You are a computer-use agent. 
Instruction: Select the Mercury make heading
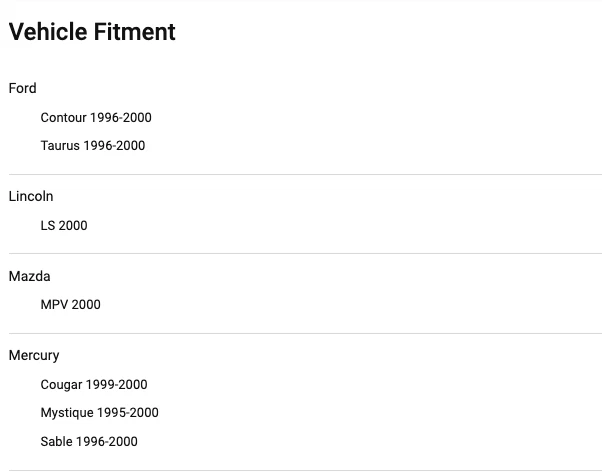34,355
